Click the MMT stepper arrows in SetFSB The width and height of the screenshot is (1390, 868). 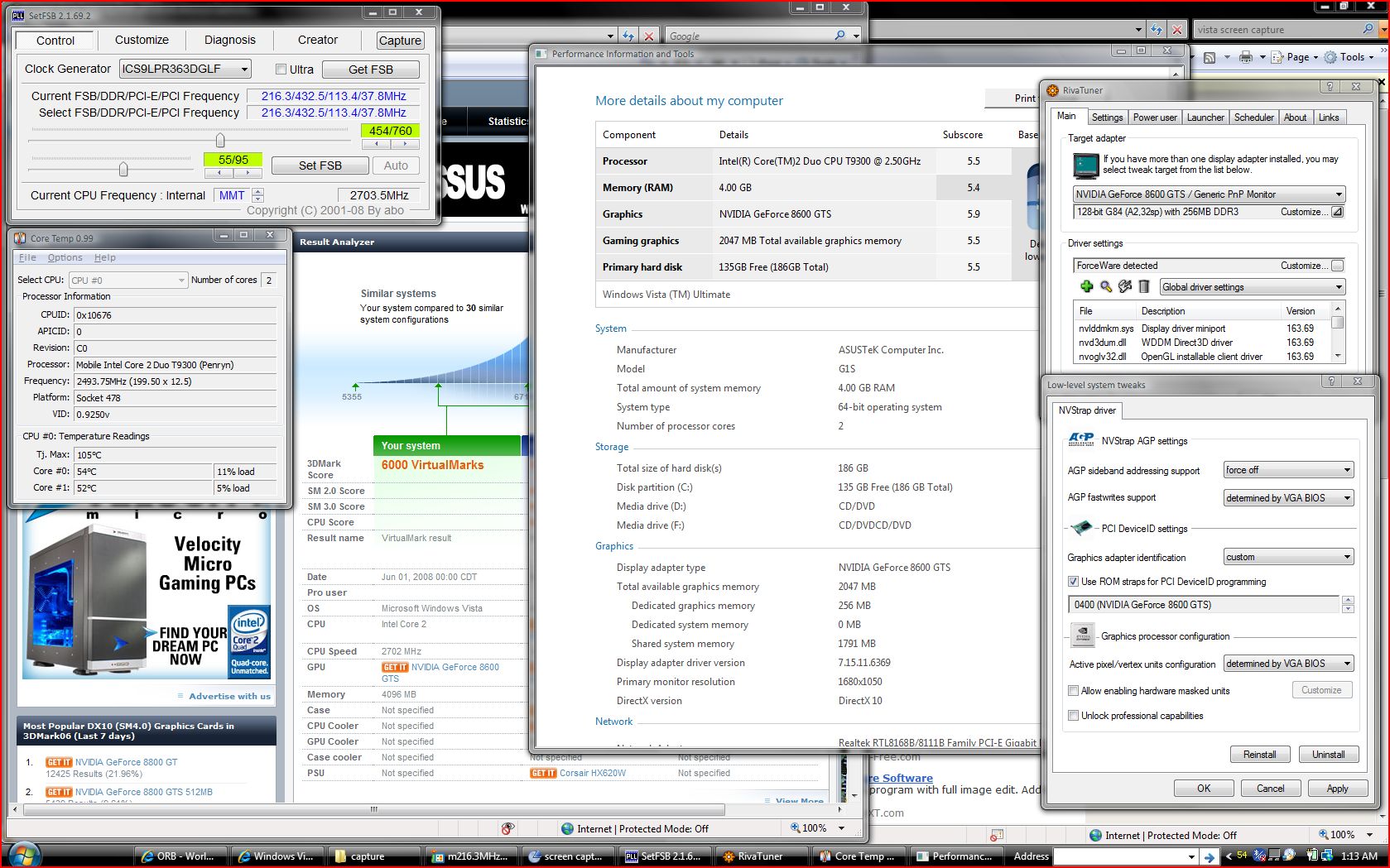point(258,195)
